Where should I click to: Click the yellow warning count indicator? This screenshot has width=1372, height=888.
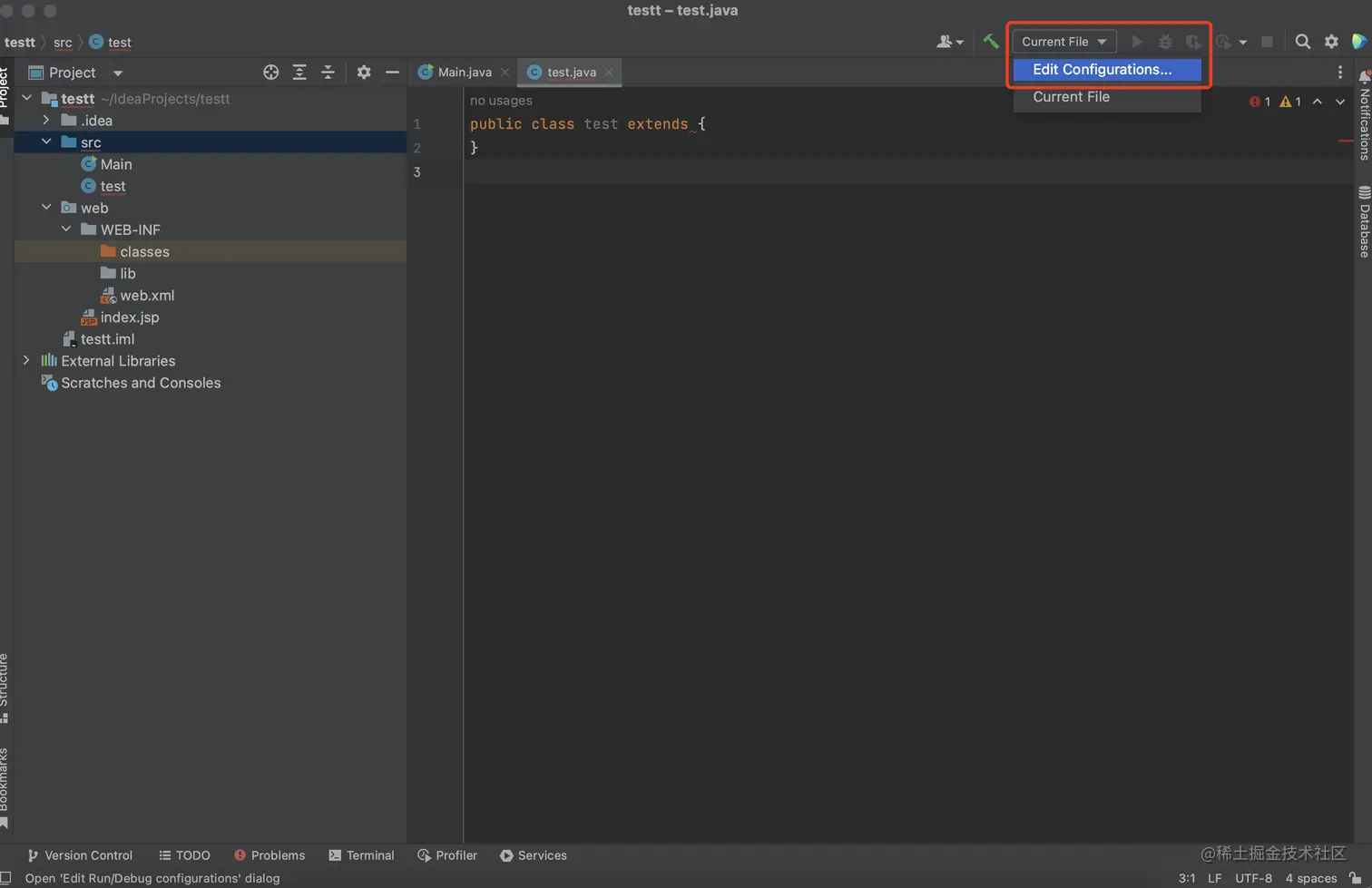point(1290,102)
